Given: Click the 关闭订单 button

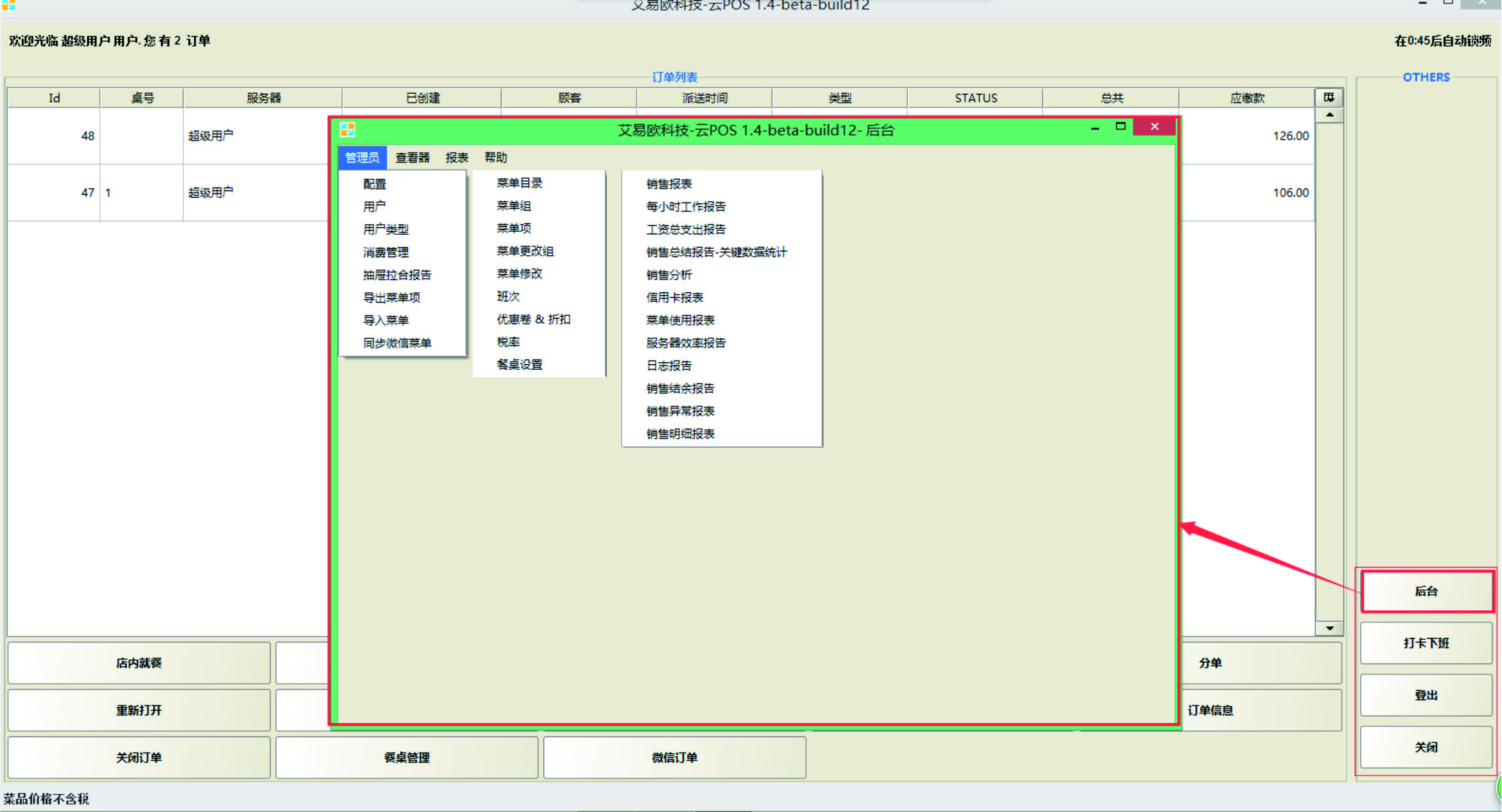Looking at the screenshot, I should pyautogui.click(x=139, y=757).
